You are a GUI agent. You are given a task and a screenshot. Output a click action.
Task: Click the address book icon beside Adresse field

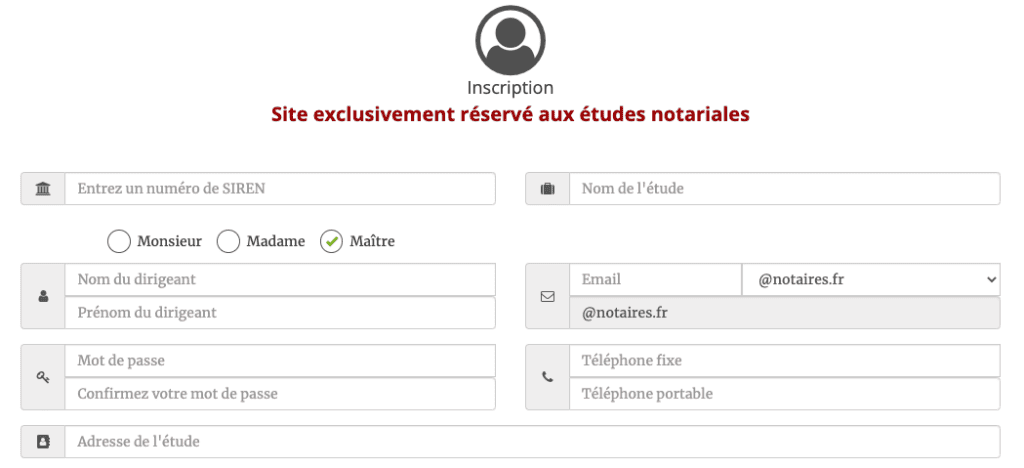point(43,441)
